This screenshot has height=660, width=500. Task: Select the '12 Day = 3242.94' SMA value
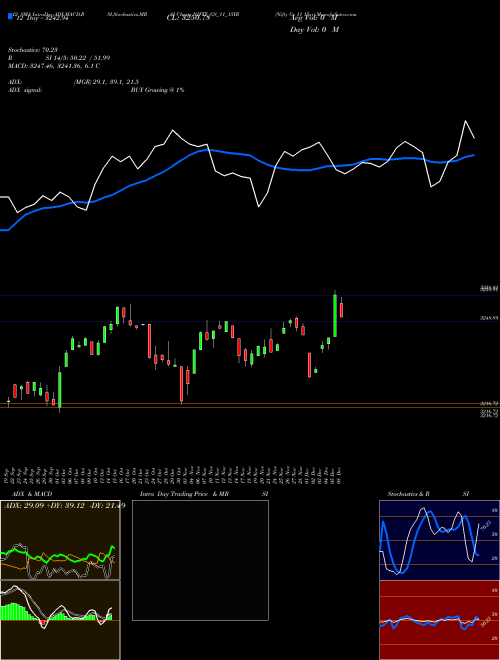click(x=41, y=18)
